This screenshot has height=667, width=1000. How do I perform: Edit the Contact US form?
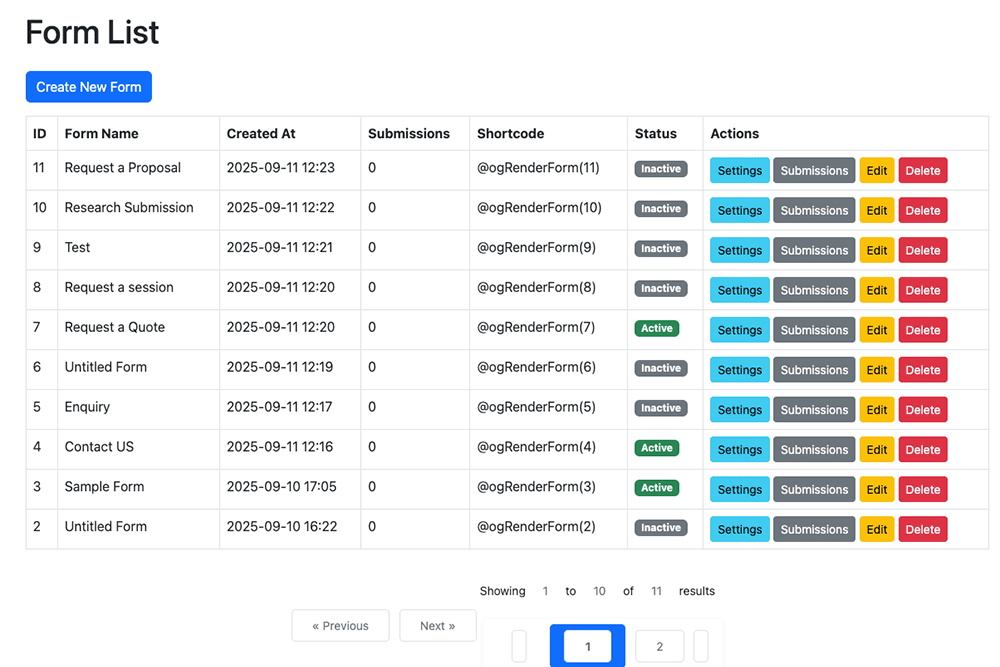876,449
